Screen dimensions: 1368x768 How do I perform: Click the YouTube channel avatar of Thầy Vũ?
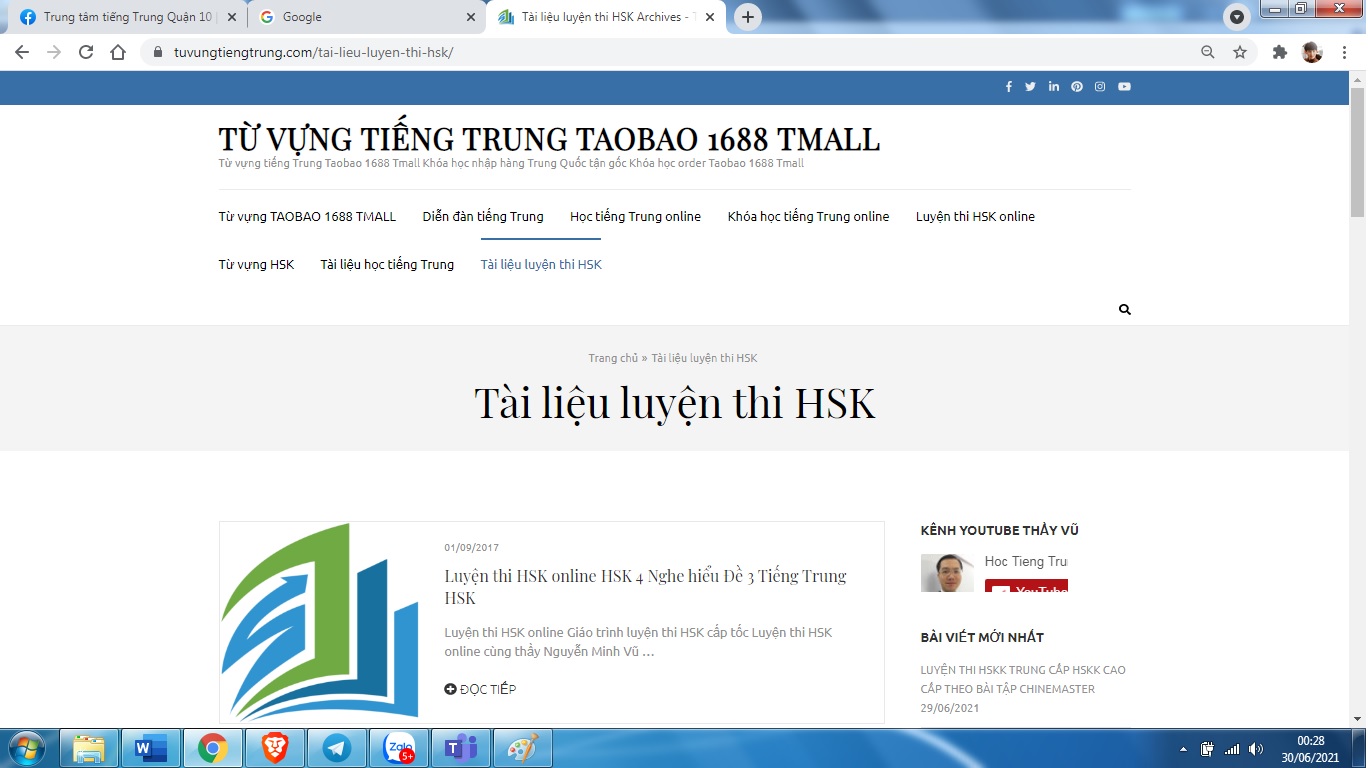[x=947, y=573]
